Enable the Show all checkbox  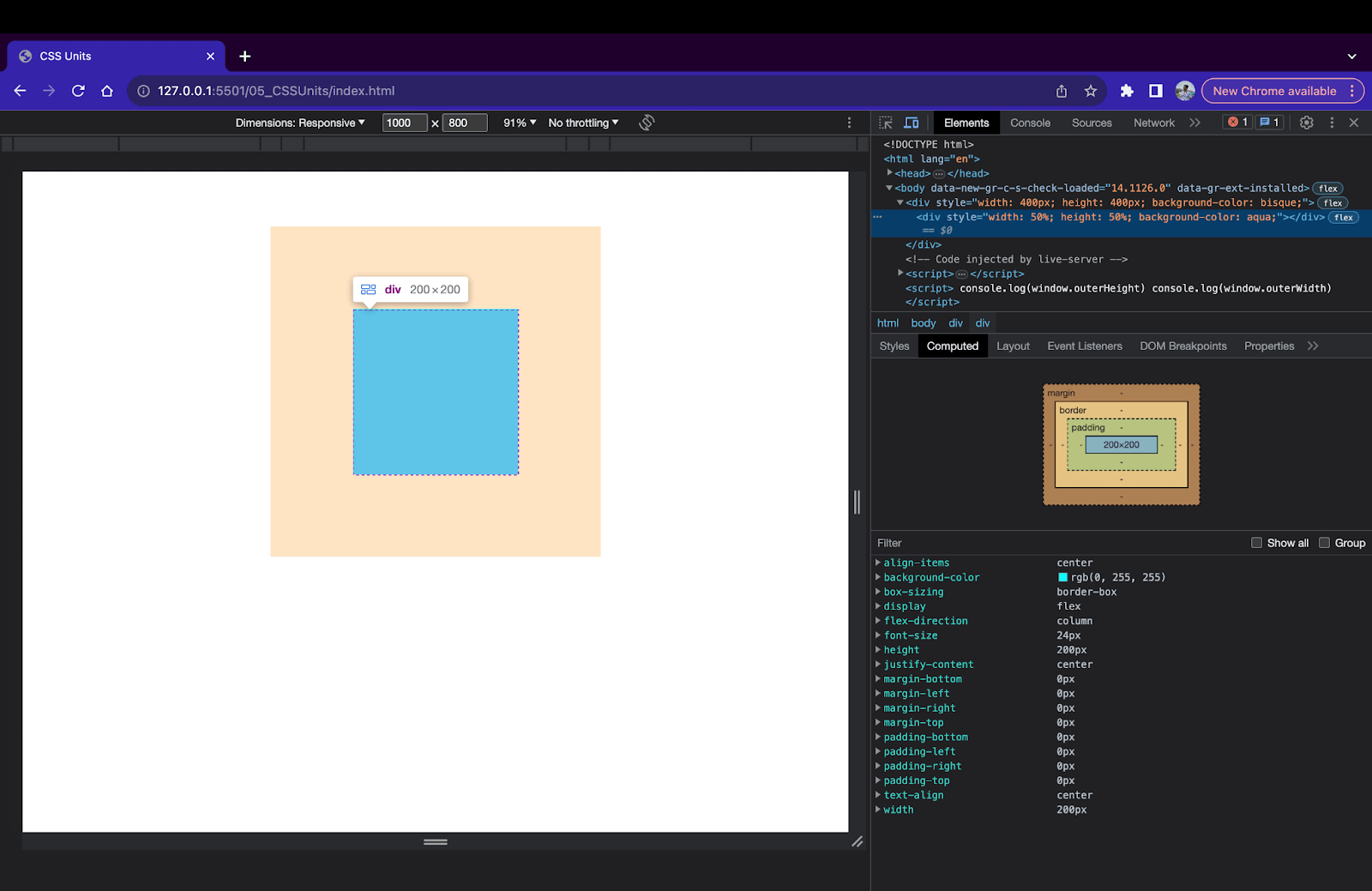[x=1257, y=543]
